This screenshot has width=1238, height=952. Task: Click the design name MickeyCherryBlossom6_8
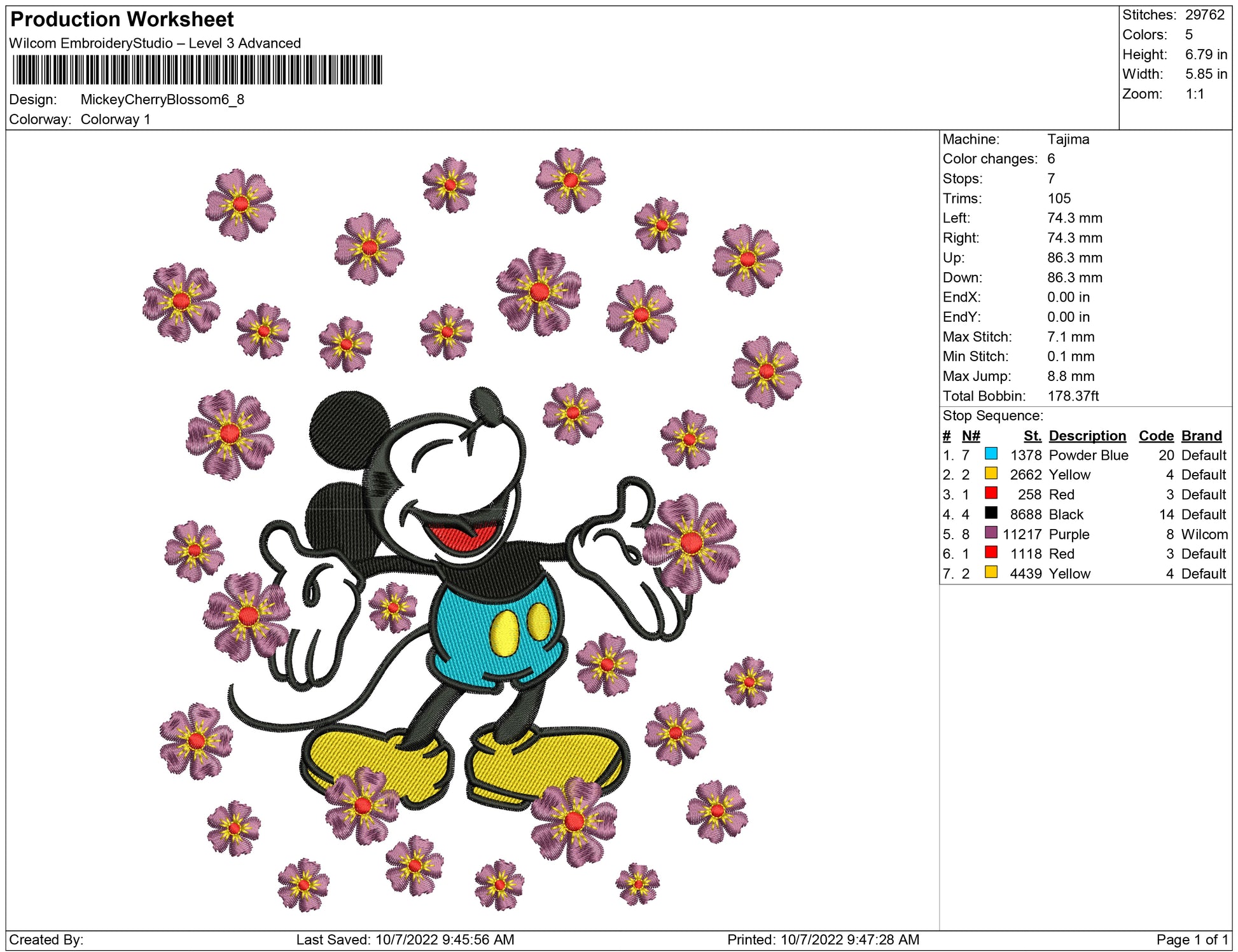pyautogui.click(x=162, y=100)
